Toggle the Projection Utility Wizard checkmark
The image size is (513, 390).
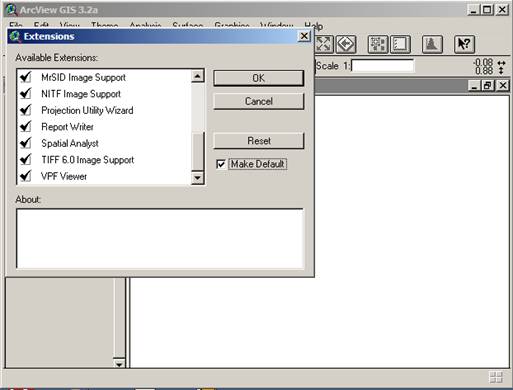[25, 110]
